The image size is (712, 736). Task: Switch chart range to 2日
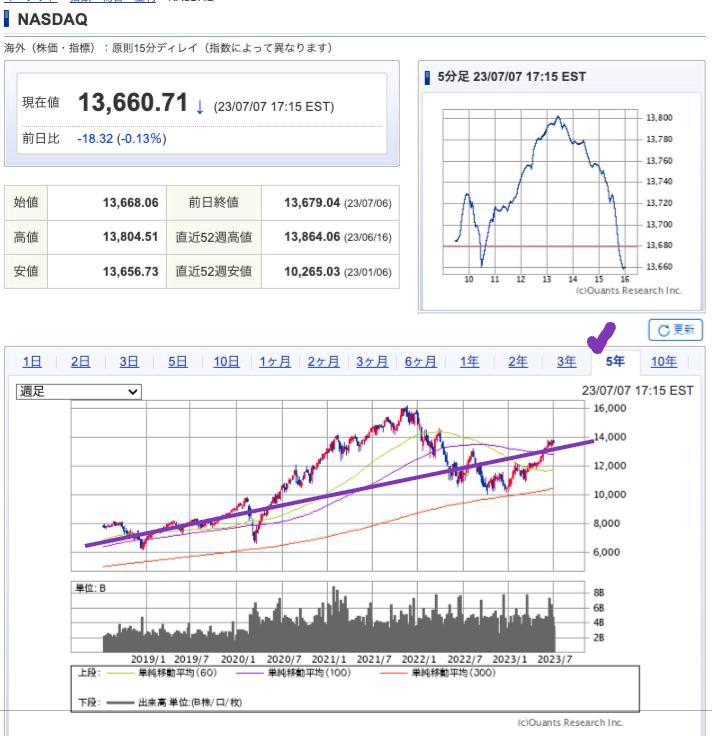(x=81, y=362)
